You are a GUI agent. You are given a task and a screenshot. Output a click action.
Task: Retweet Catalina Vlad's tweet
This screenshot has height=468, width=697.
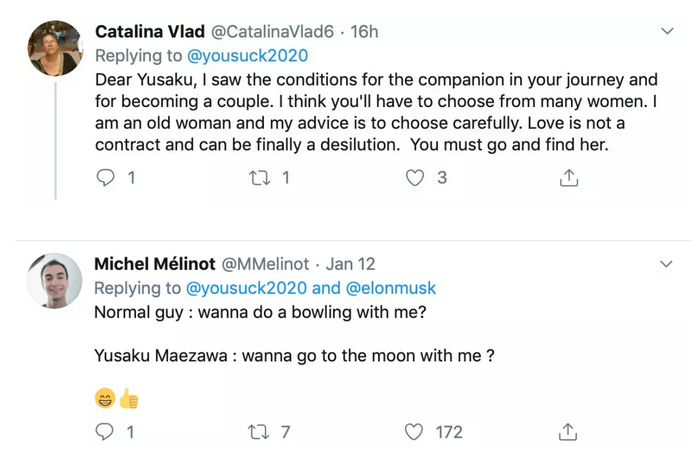click(260, 178)
